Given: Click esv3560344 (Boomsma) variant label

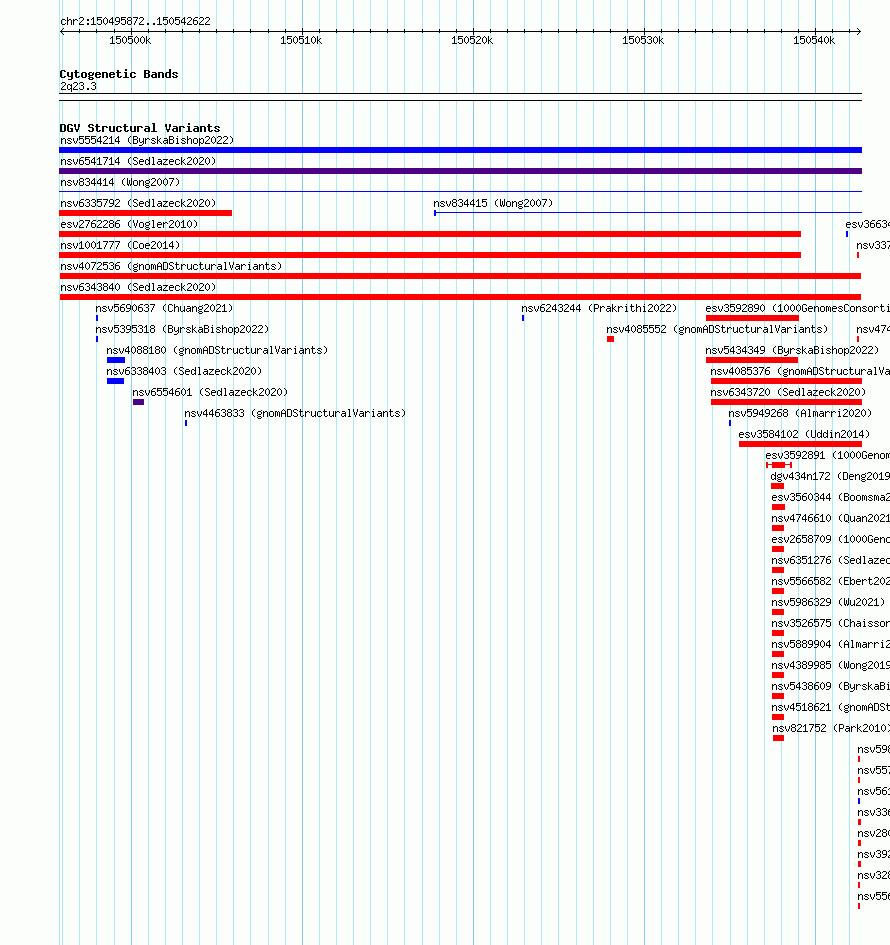Looking at the screenshot, I should click(x=830, y=497).
